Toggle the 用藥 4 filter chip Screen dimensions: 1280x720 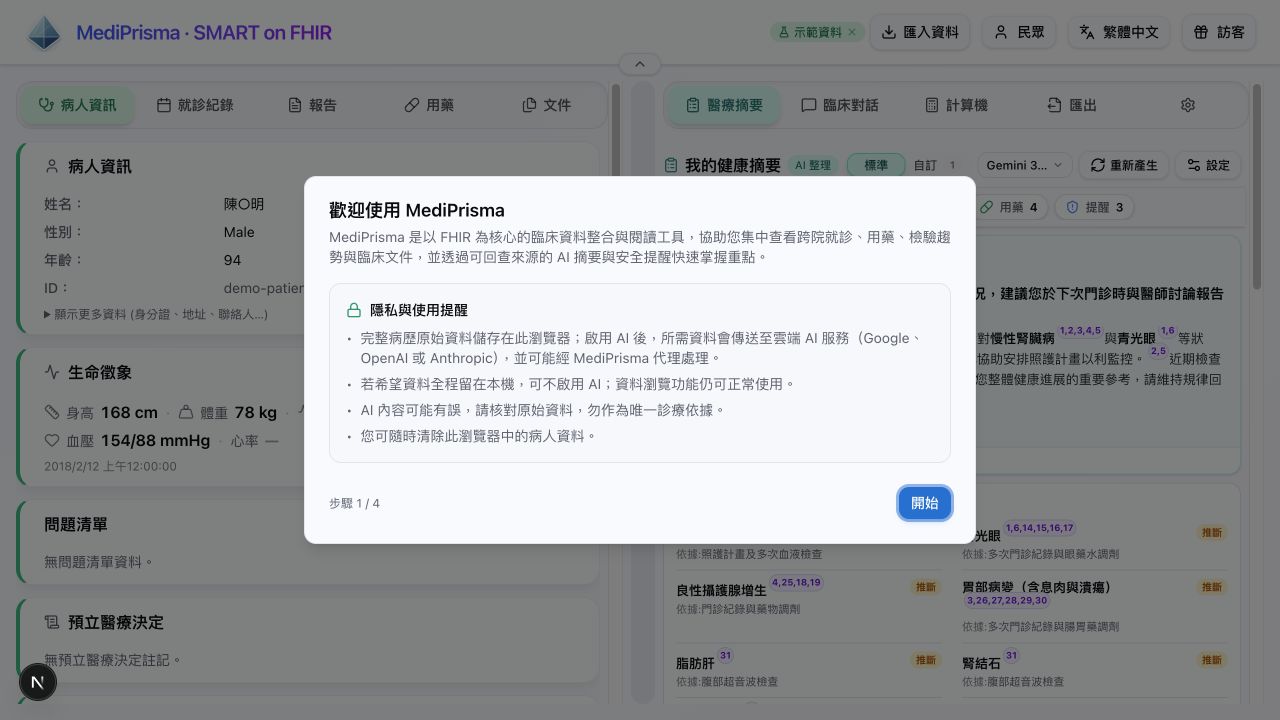[1009, 208]
